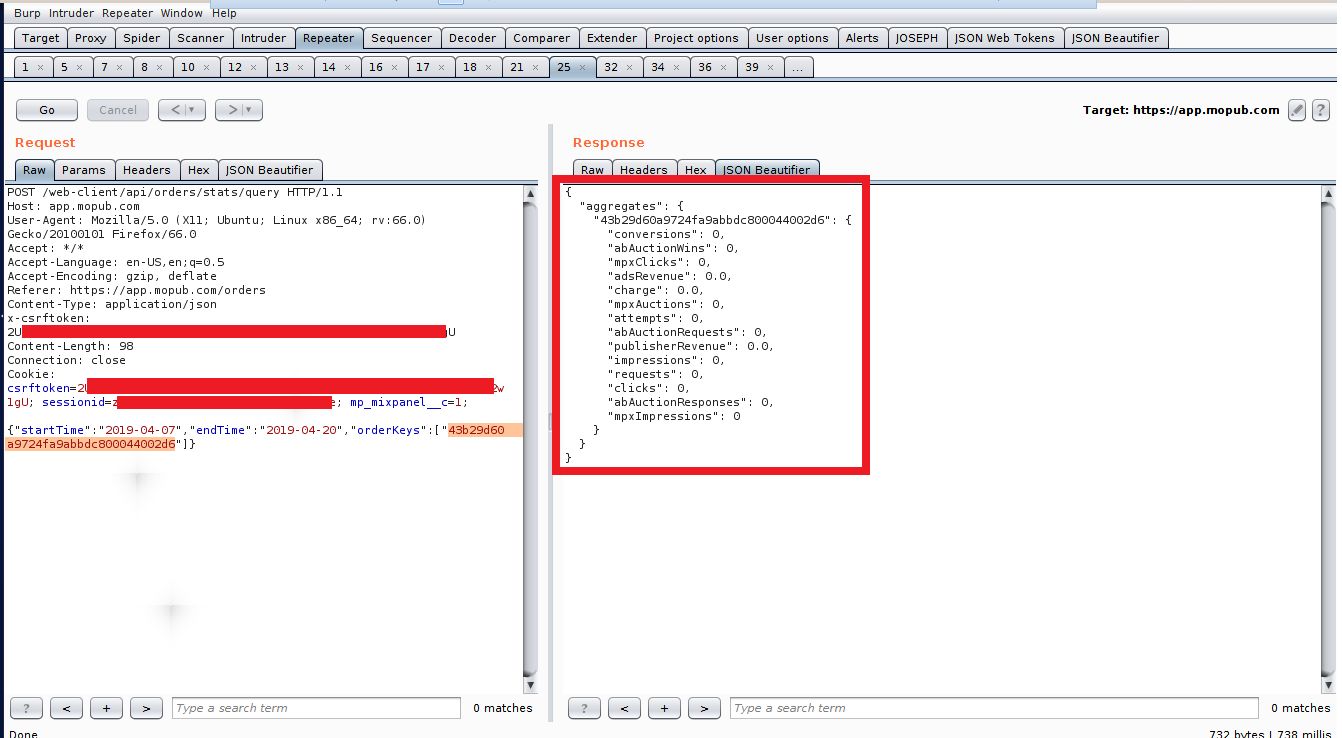Close repeater tab 32

point(630,67)
